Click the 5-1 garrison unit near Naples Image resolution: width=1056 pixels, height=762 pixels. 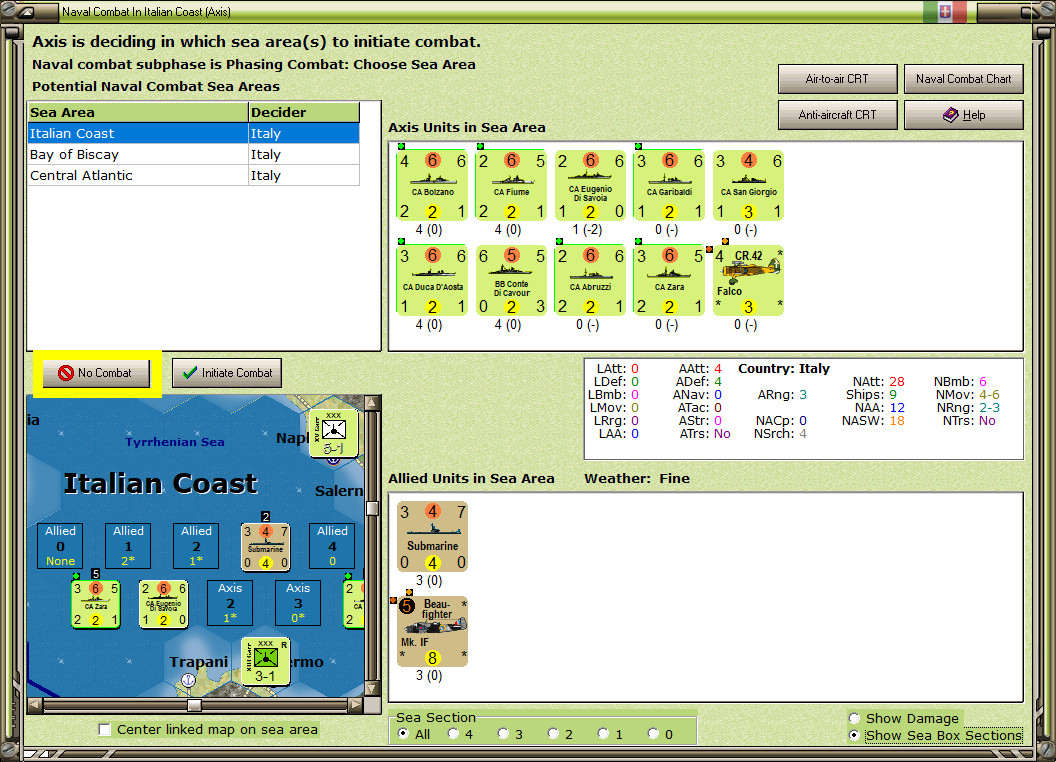tap(334, 433)
